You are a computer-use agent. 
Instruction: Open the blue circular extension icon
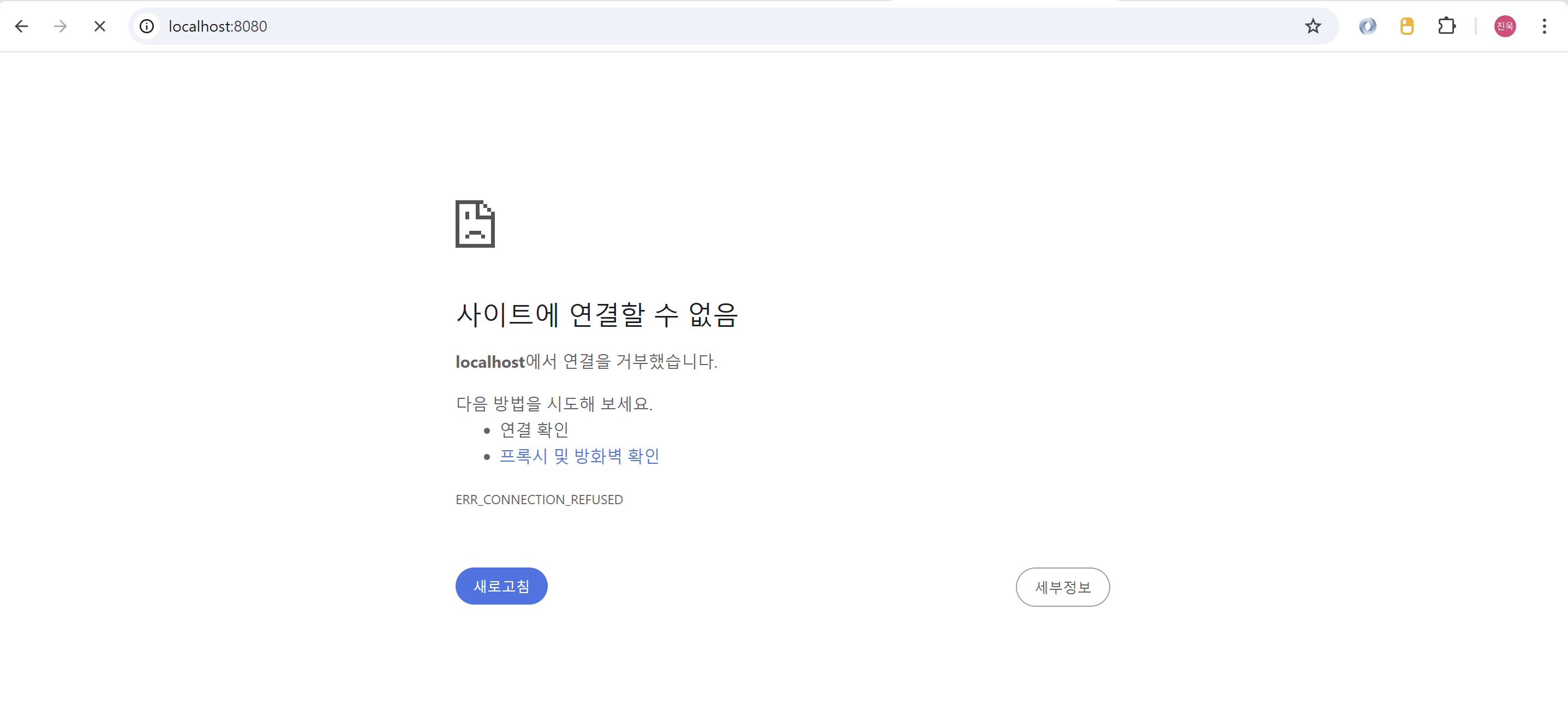[x=1367, y=26]
